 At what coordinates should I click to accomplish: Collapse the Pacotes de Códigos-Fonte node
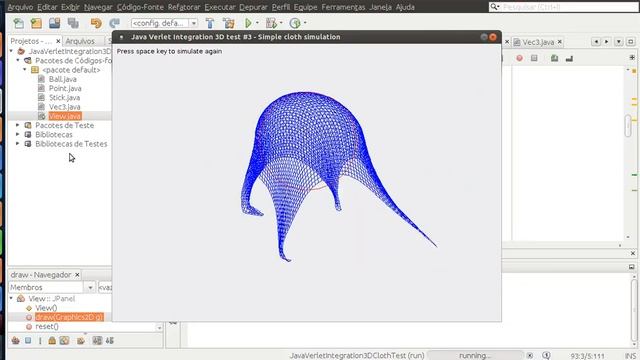click(18, 60)
